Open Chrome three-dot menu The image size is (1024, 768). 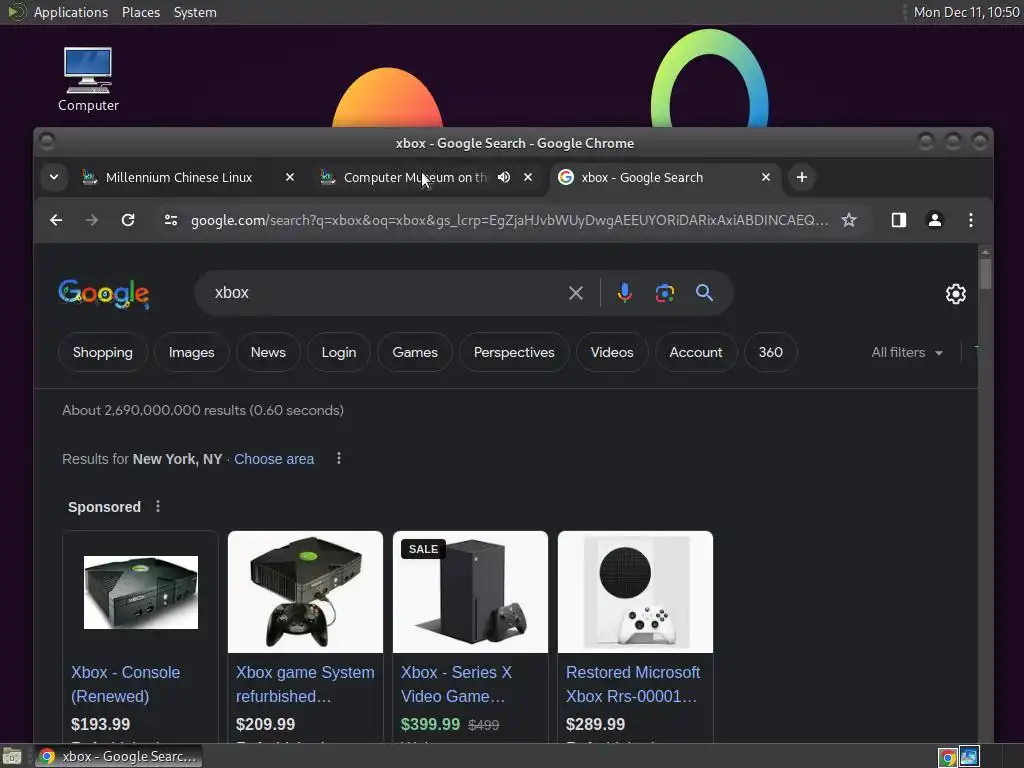[x=970, y=220]
